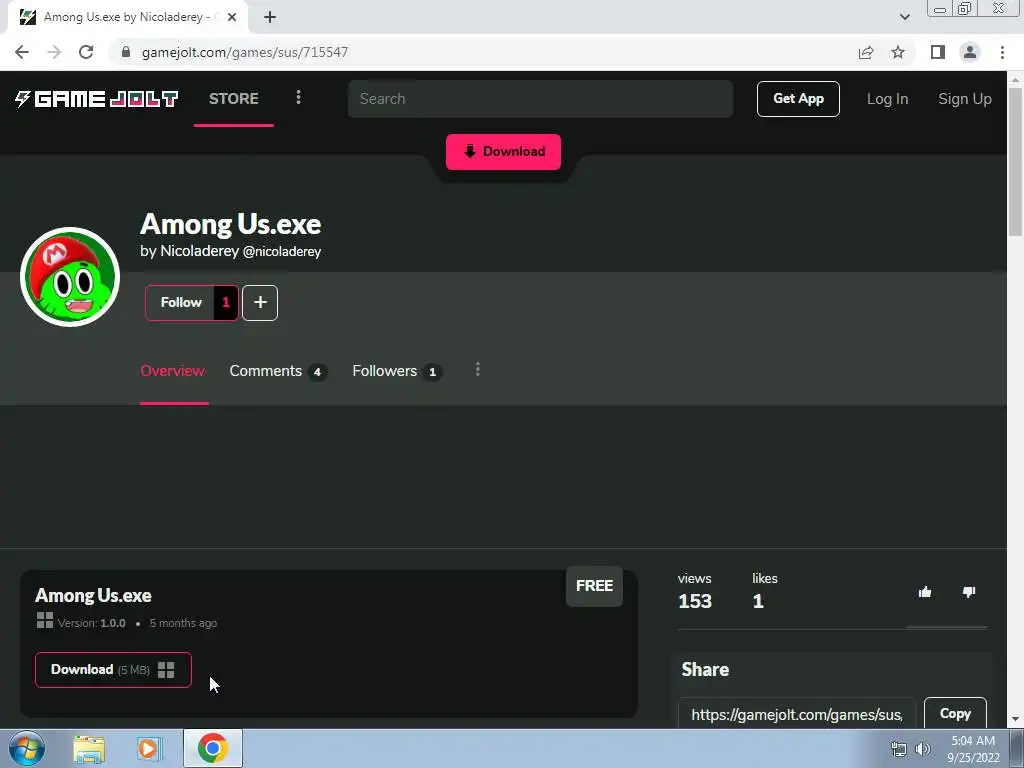Focus the Search field
Screen dimensions: 1024x768
tap(540, 99)
